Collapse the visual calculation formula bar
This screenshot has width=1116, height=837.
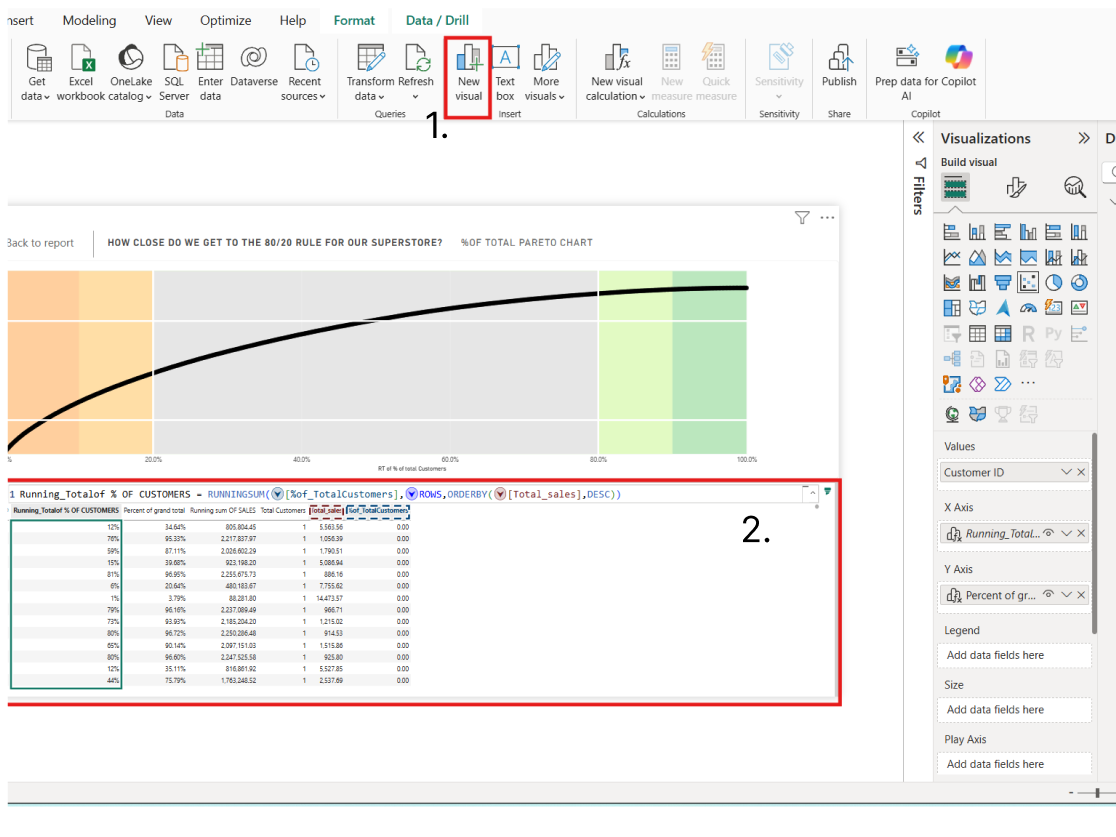coord(812,493)
